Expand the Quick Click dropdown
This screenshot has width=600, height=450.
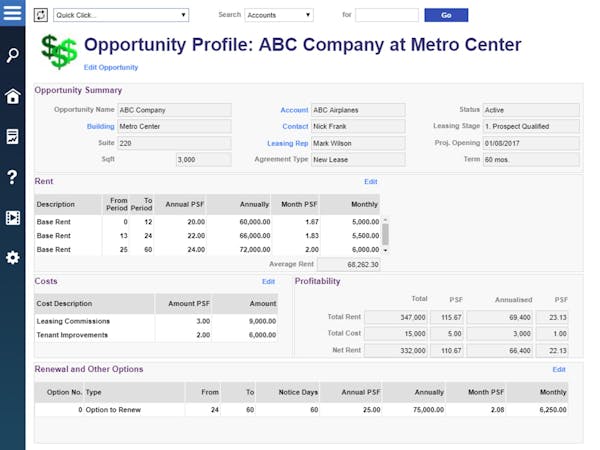point(121,15)
